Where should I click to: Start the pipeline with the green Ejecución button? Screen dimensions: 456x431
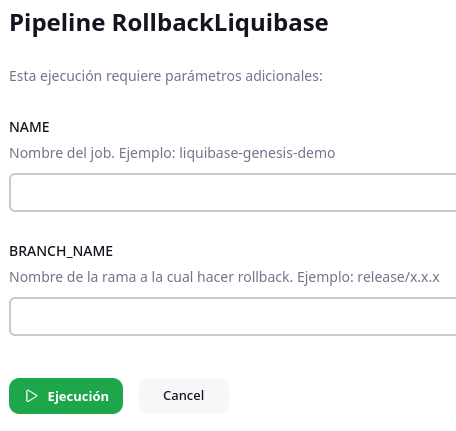click(x=66, y=396)
